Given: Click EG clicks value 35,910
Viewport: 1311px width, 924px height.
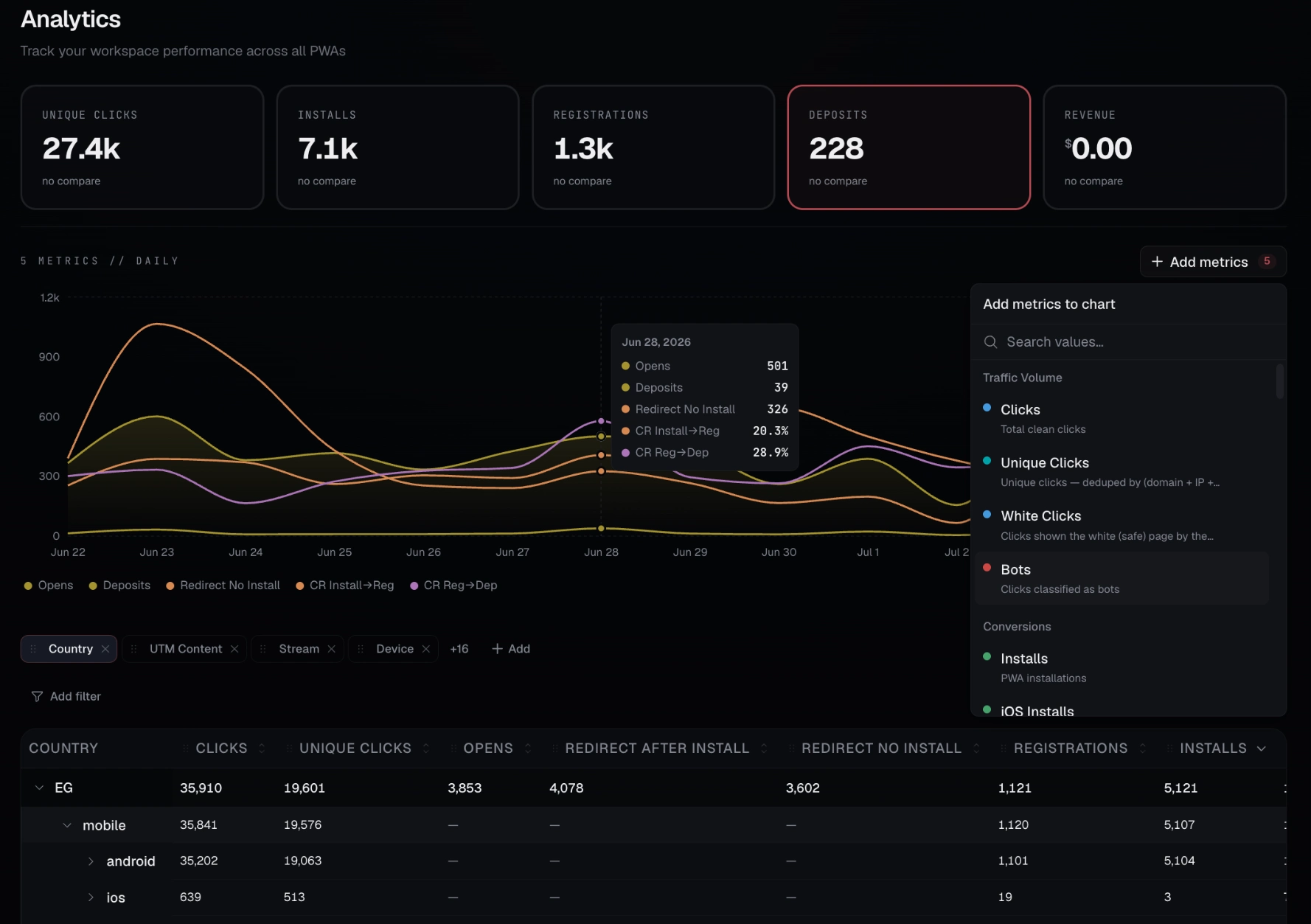Looking at the screenshot, I should 201,788.
